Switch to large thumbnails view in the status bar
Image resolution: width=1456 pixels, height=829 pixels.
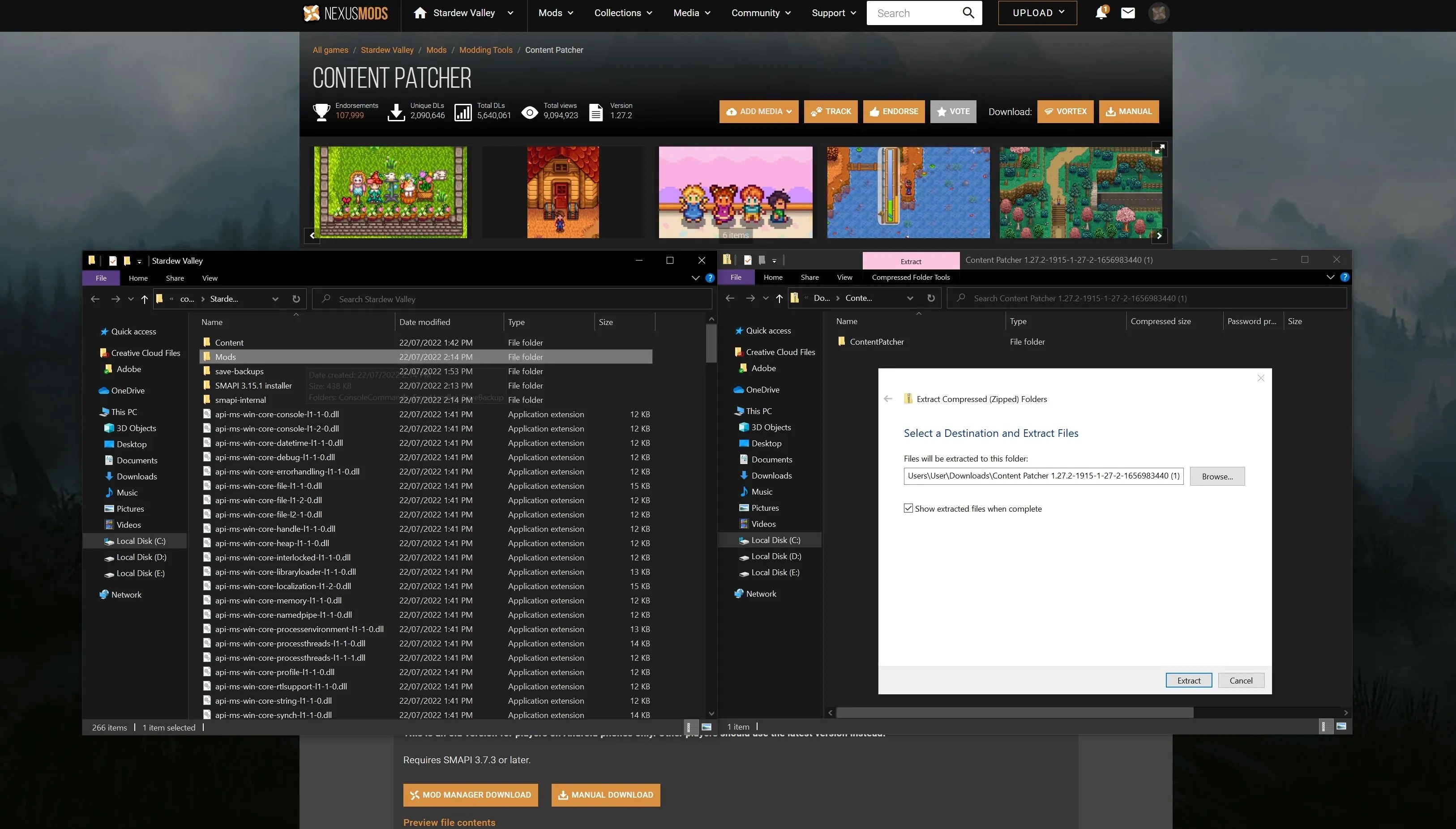click(x=707, y=726)
